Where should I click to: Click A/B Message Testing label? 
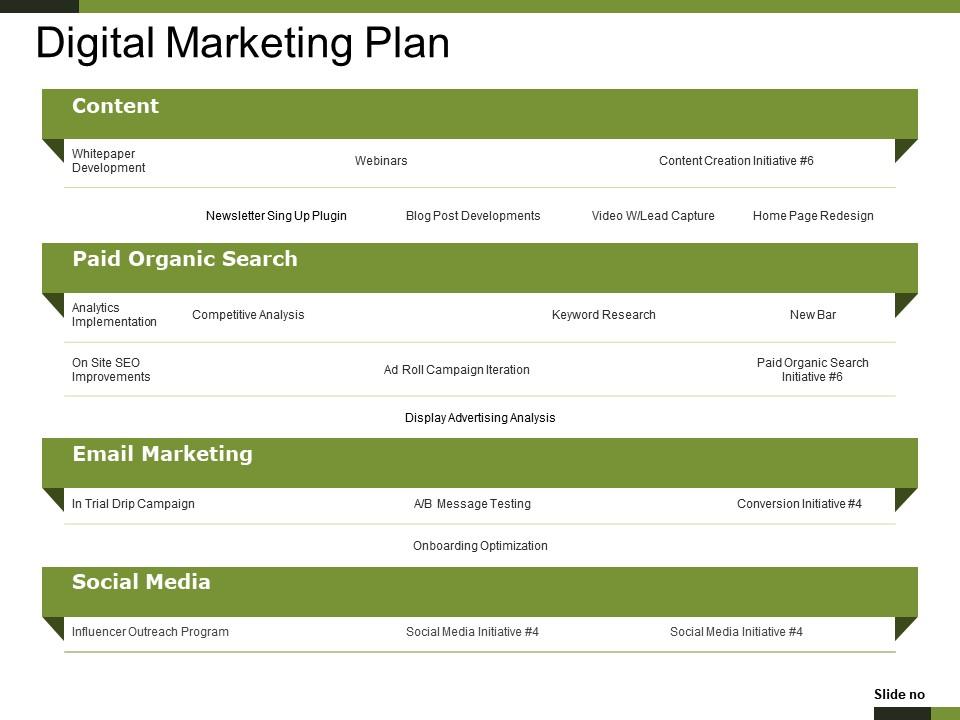(472, 503)
